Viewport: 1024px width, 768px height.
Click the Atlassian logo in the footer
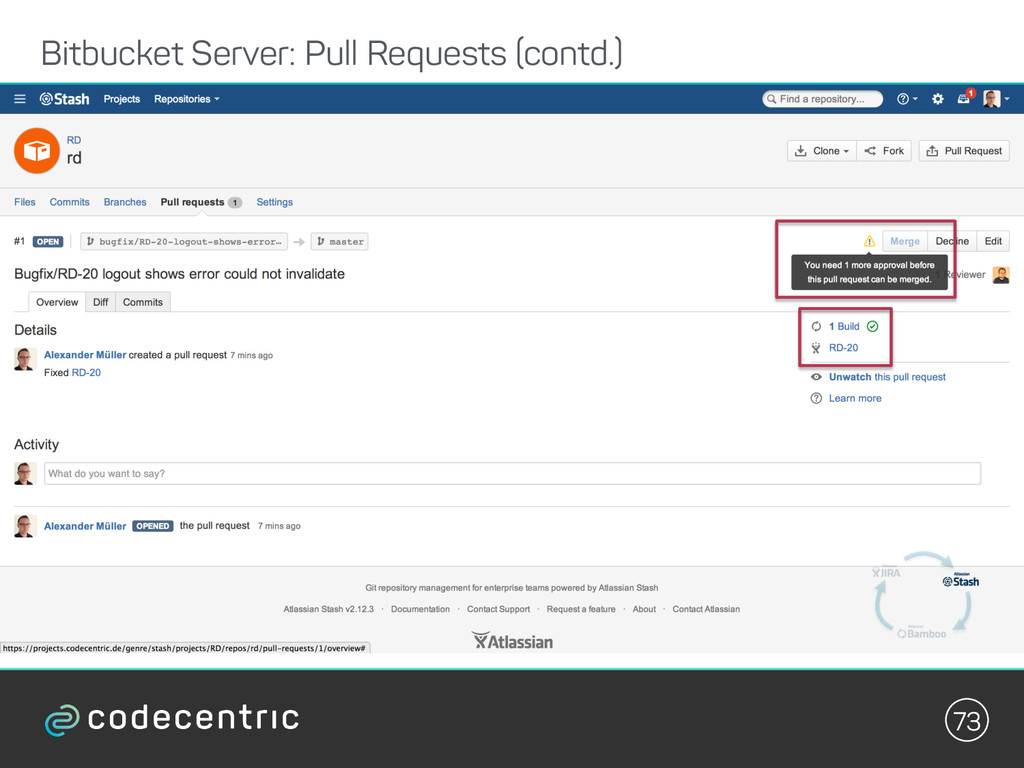512,641
